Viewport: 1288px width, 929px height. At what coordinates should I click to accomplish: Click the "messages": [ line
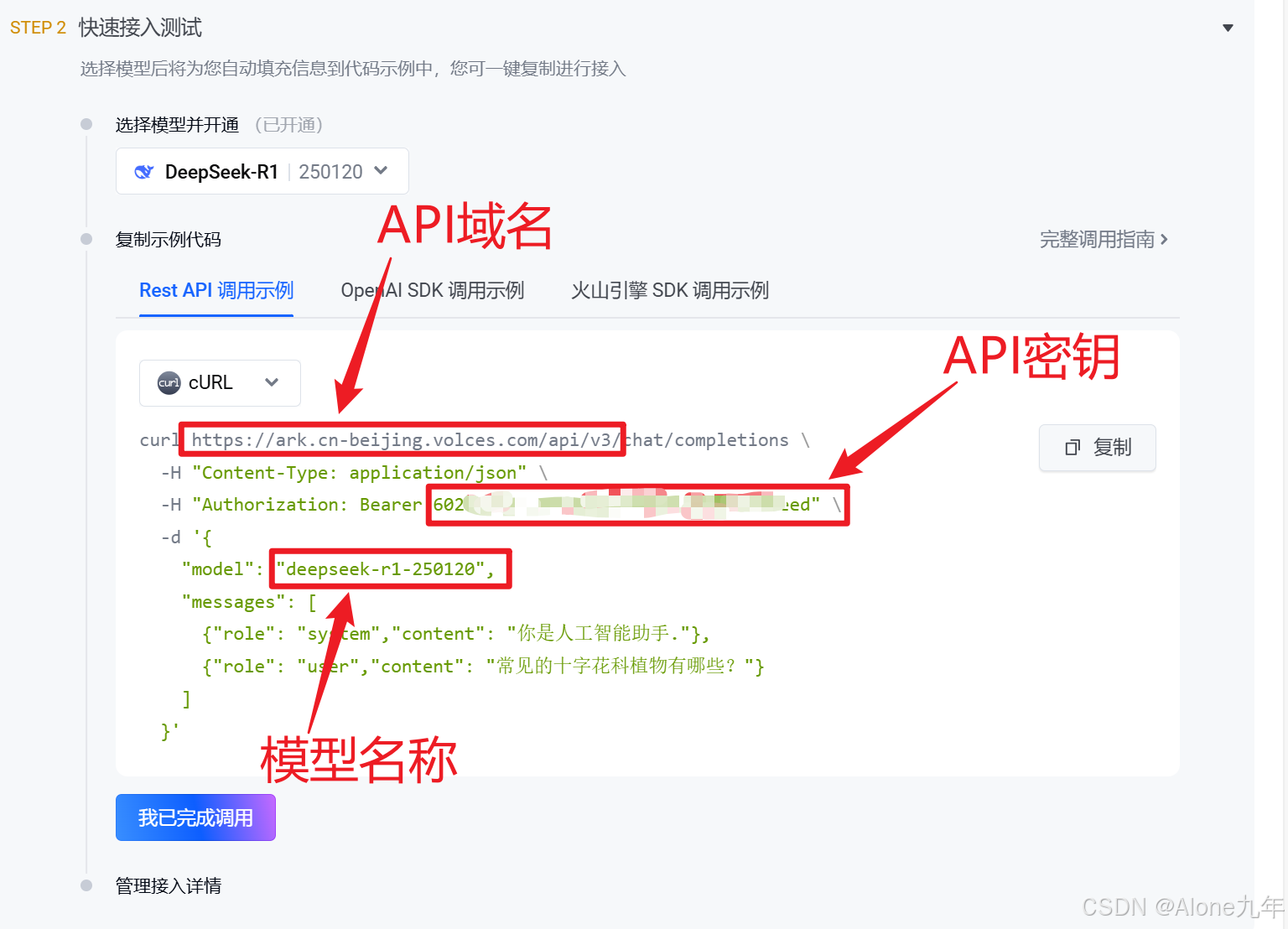(249, 602)
